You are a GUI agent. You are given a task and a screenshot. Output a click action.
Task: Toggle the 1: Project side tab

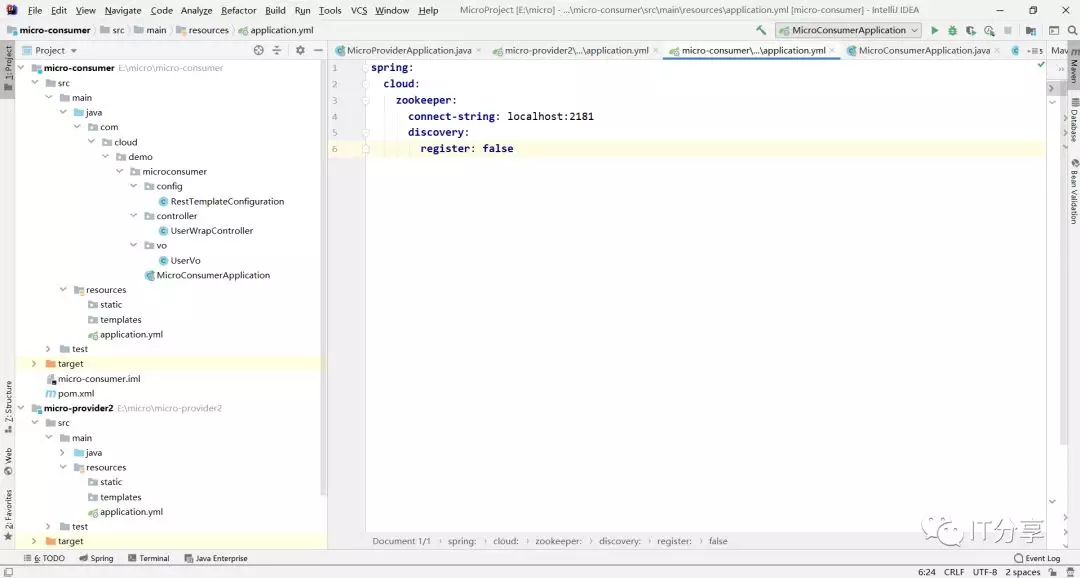coord(8,68)
